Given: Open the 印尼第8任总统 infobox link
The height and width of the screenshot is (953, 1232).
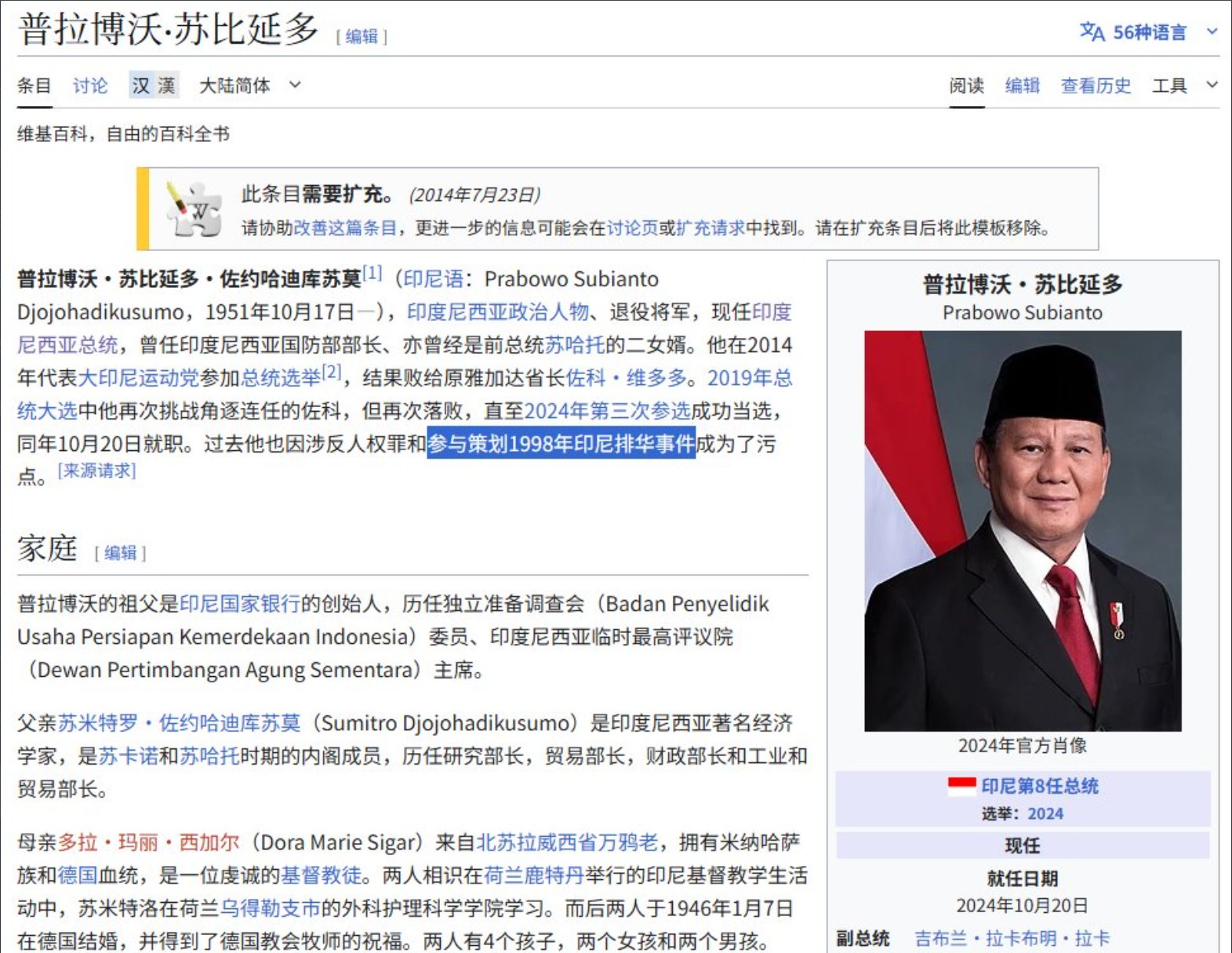Looking at the screenshot, I should (x=1040, y=786).
